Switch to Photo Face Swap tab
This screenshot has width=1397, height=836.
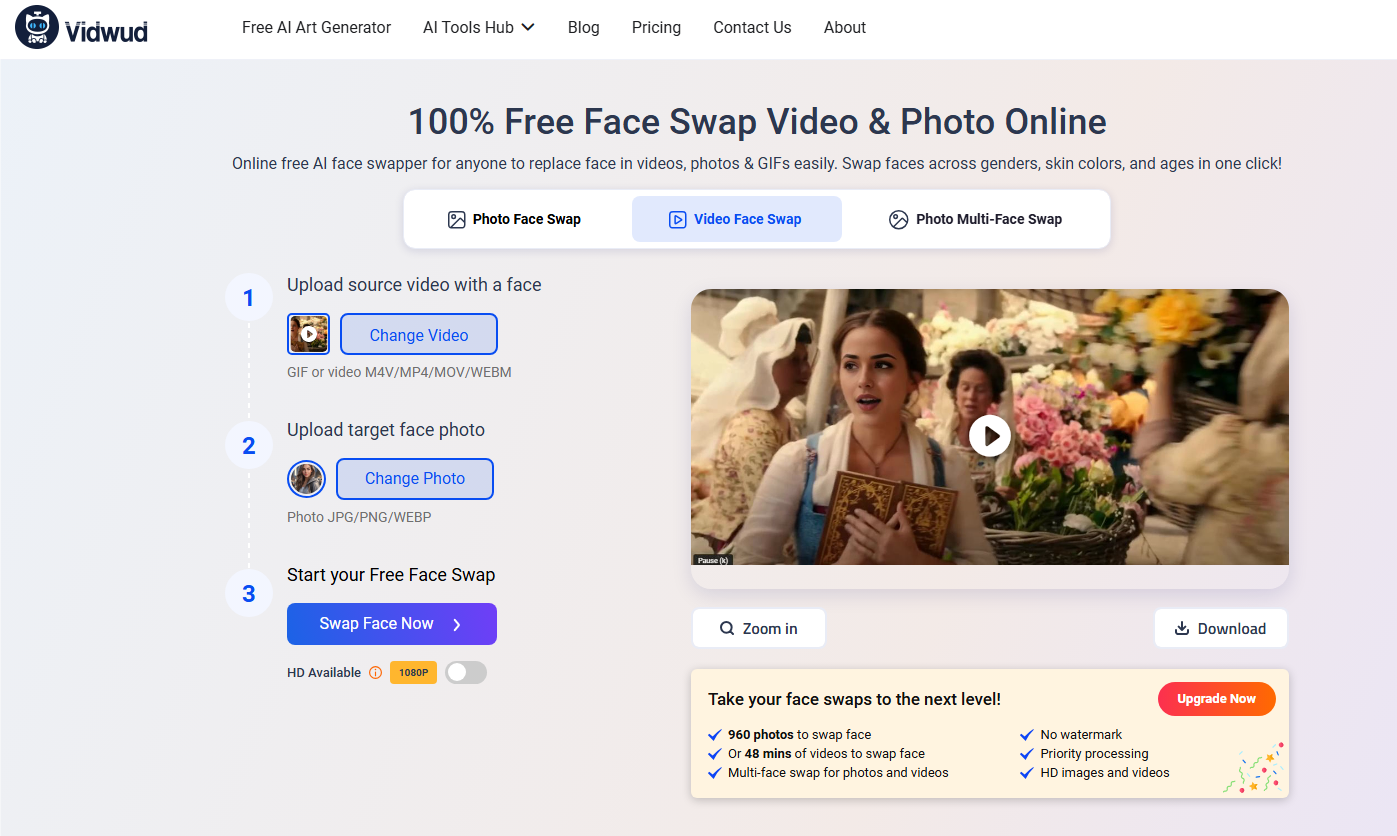click(514, 219)
